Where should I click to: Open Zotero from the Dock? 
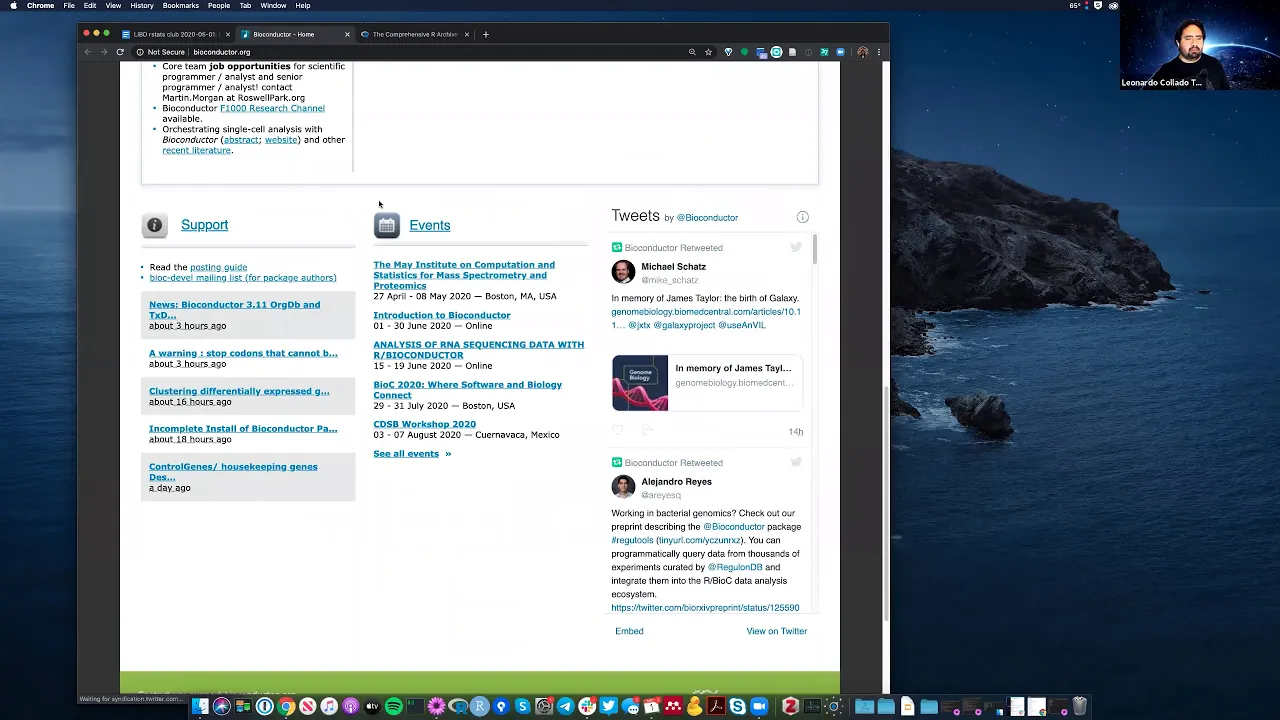point(791,707)
